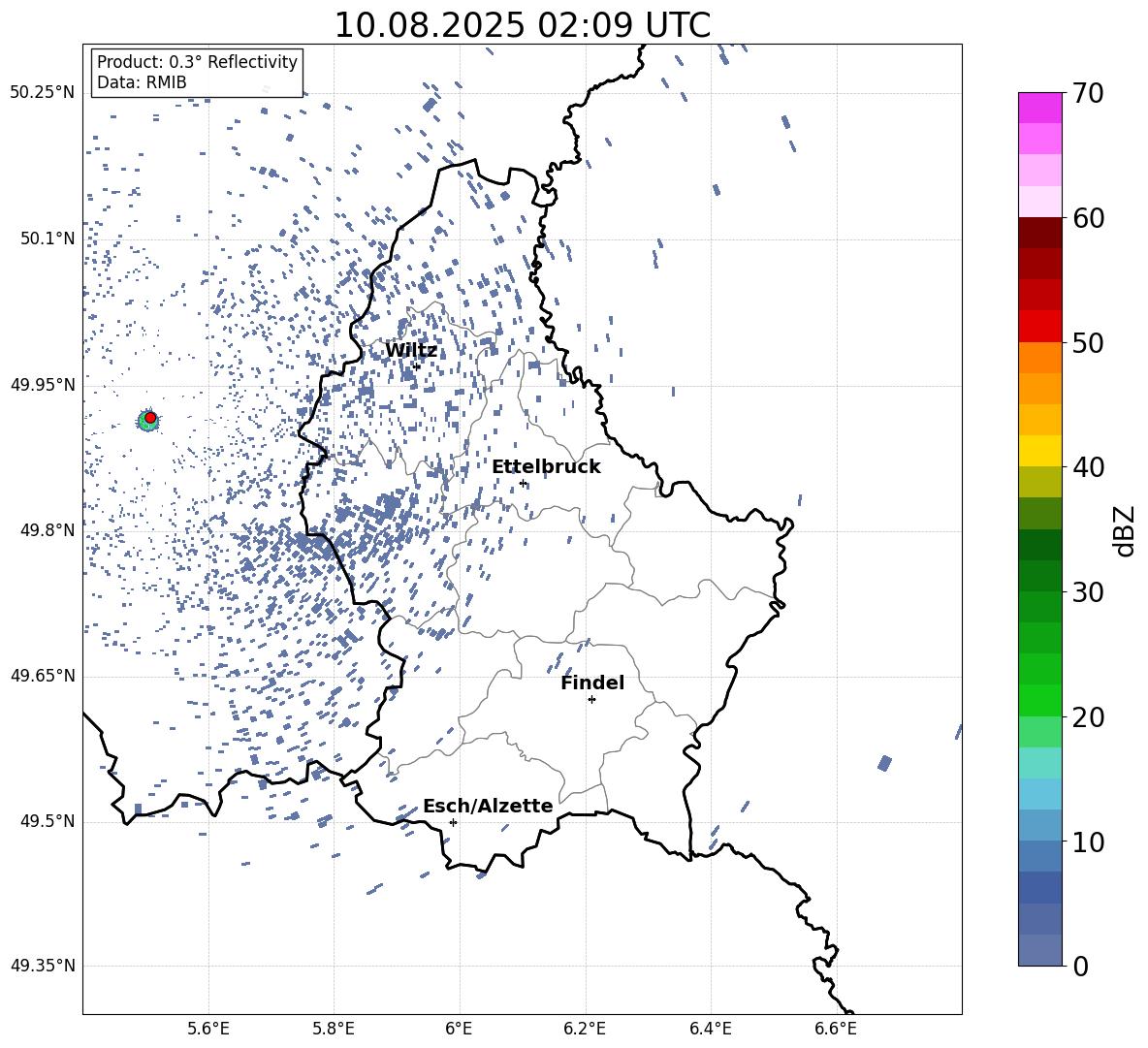Viewport: 1148px width, 1048px height.
Task: Click the 49.95°N latitude label
Action: [43, 384]
